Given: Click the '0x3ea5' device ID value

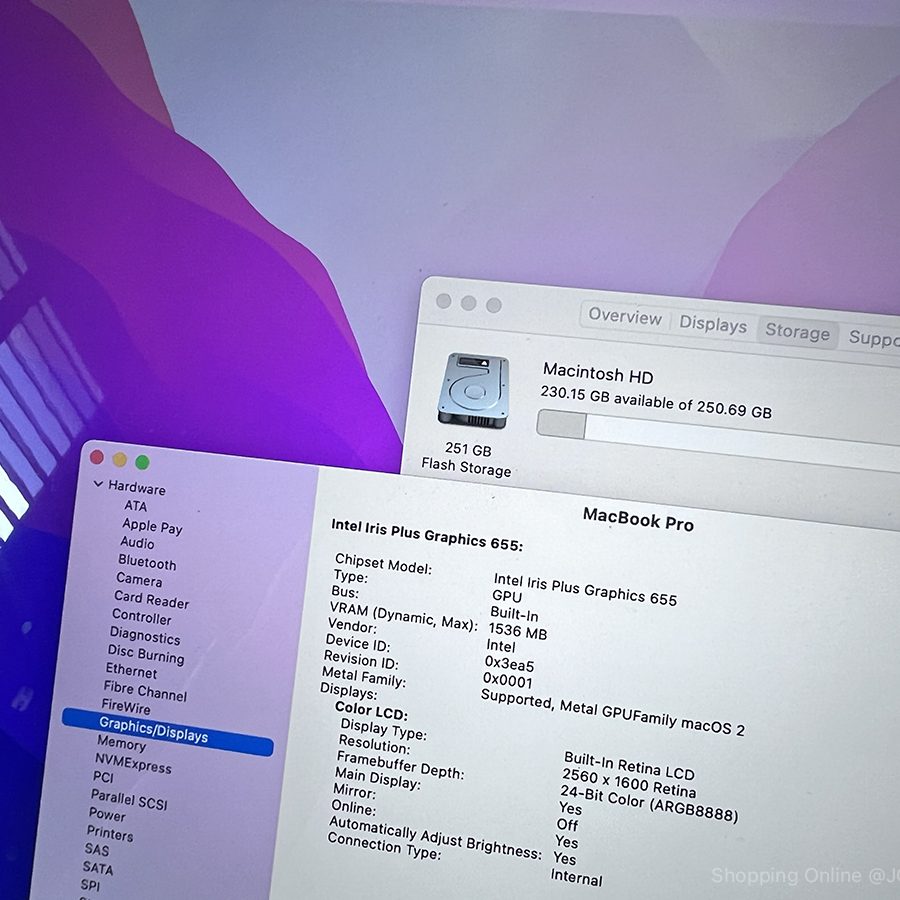Looking at the screenshot, I should coord(509,664).
